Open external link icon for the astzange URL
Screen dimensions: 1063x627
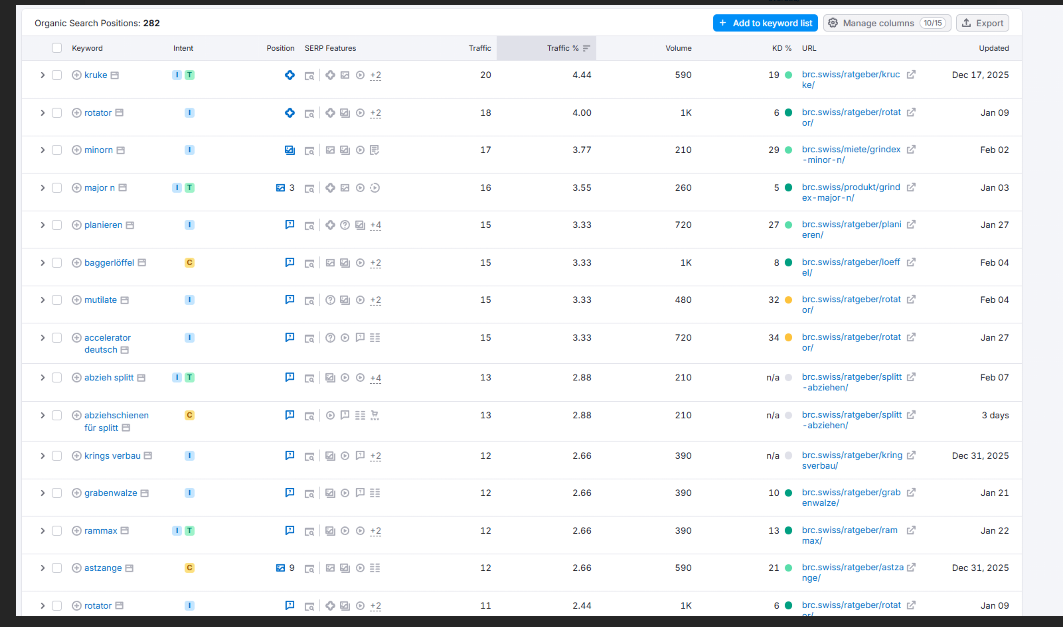point(911,568)
